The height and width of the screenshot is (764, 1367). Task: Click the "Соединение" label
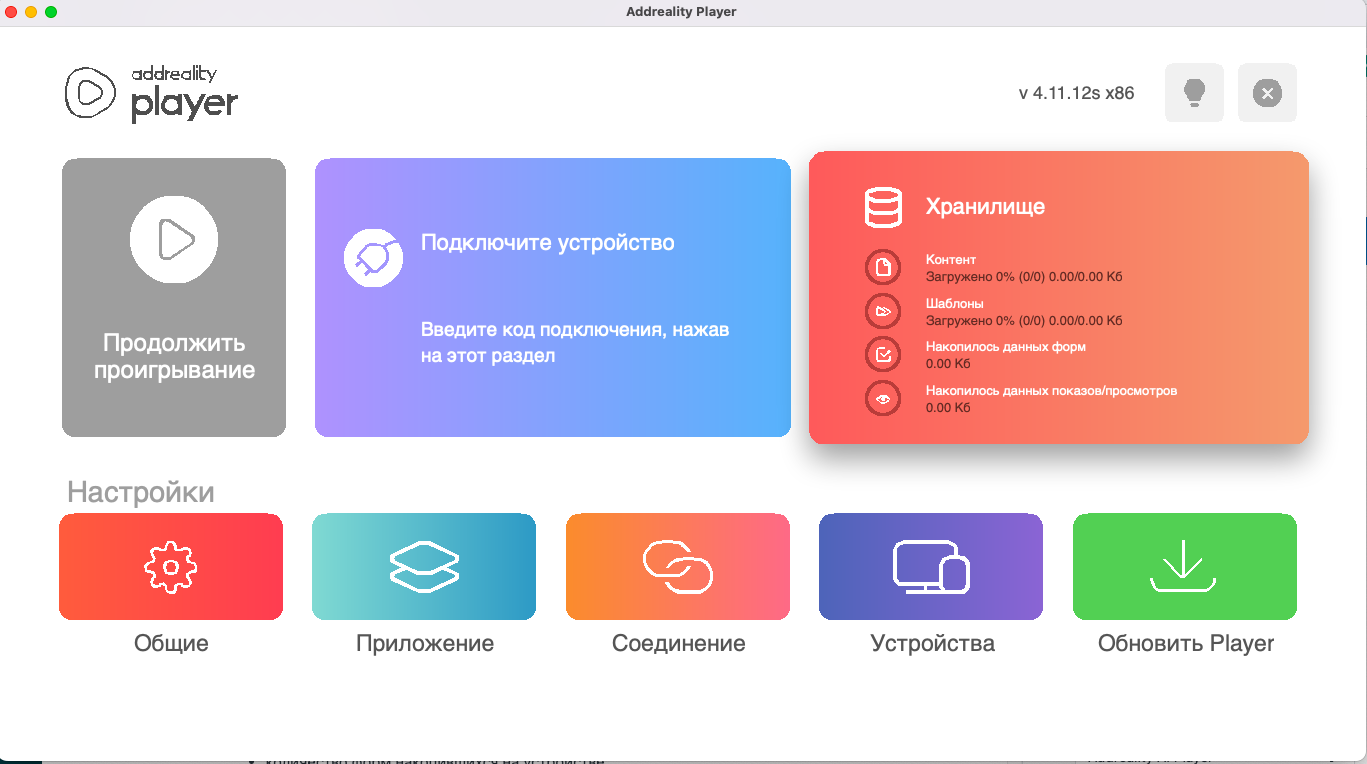click(679, 643)
